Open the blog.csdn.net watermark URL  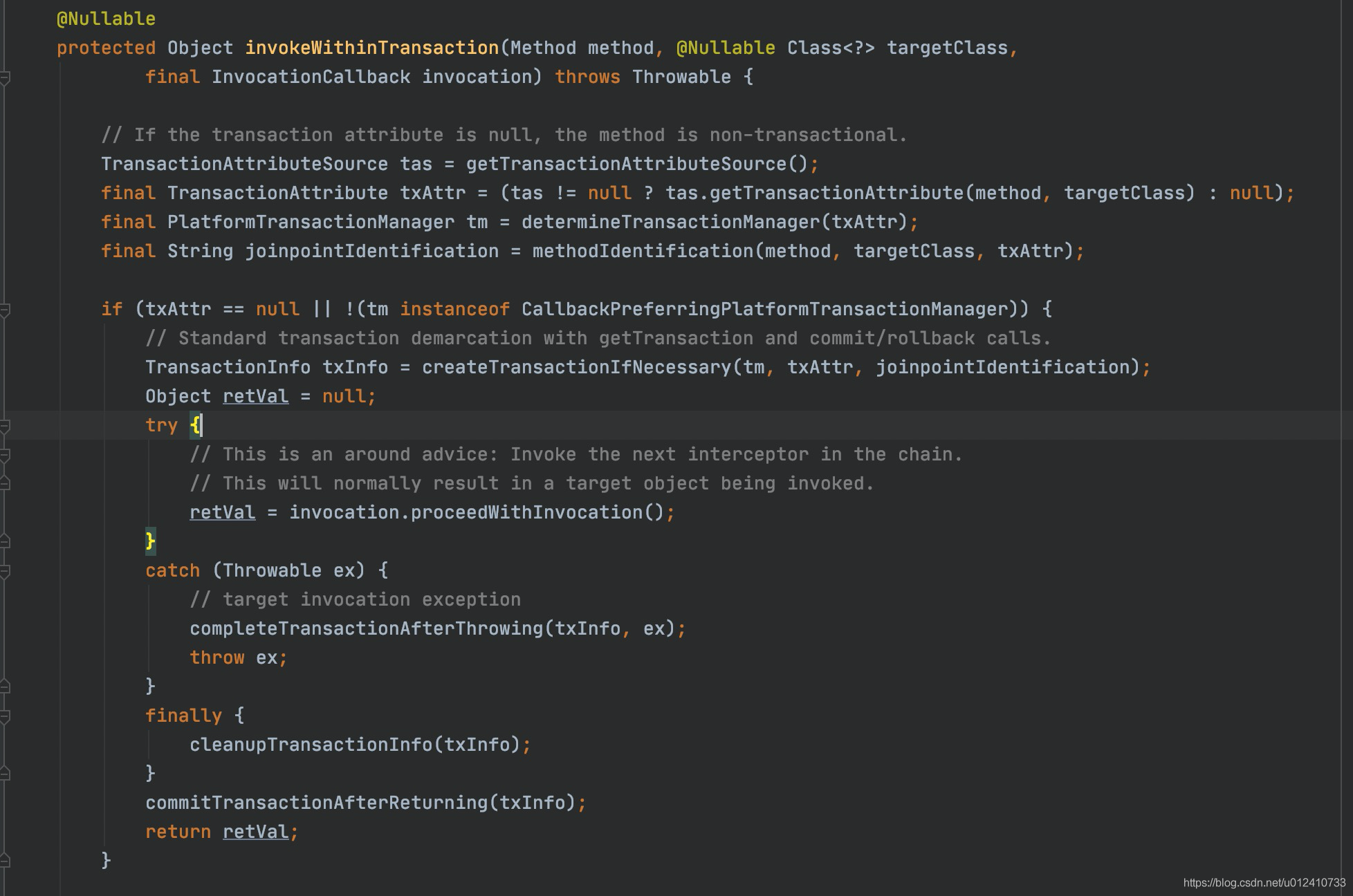tap(1264, 883)
